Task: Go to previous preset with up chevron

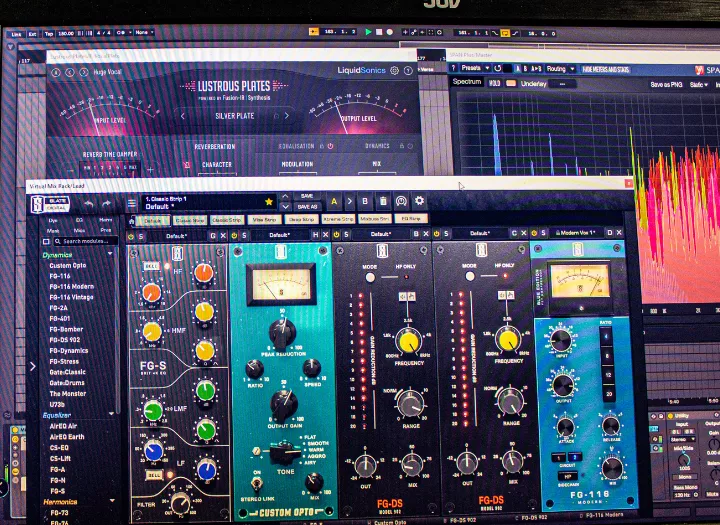Action: point(285,197)
